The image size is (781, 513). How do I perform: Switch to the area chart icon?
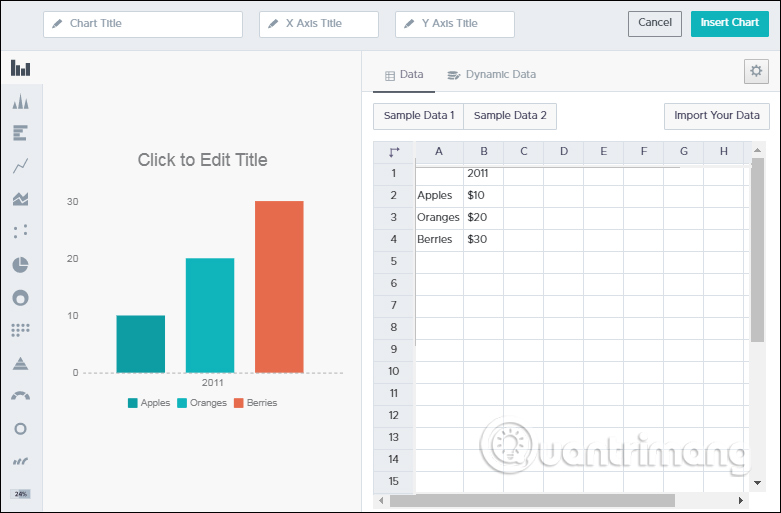[x=20, y=199]
